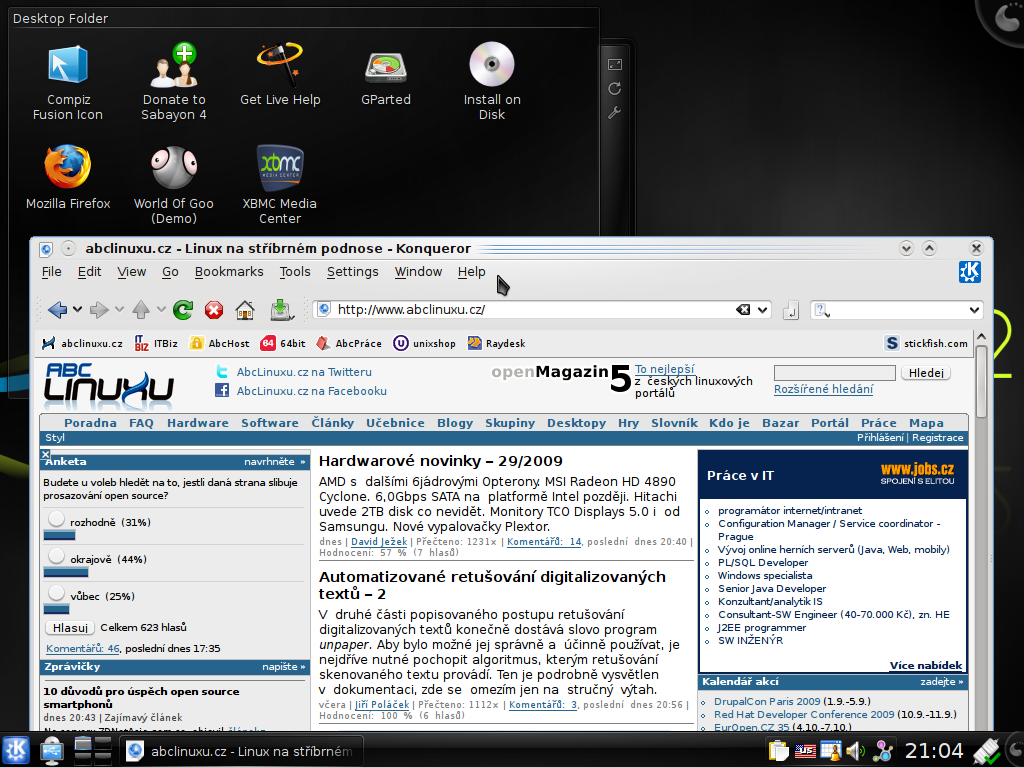This screenshot has height=768, width=1024.
Task: Open the stickfish.com bookmark link
Action: (926, 343)
